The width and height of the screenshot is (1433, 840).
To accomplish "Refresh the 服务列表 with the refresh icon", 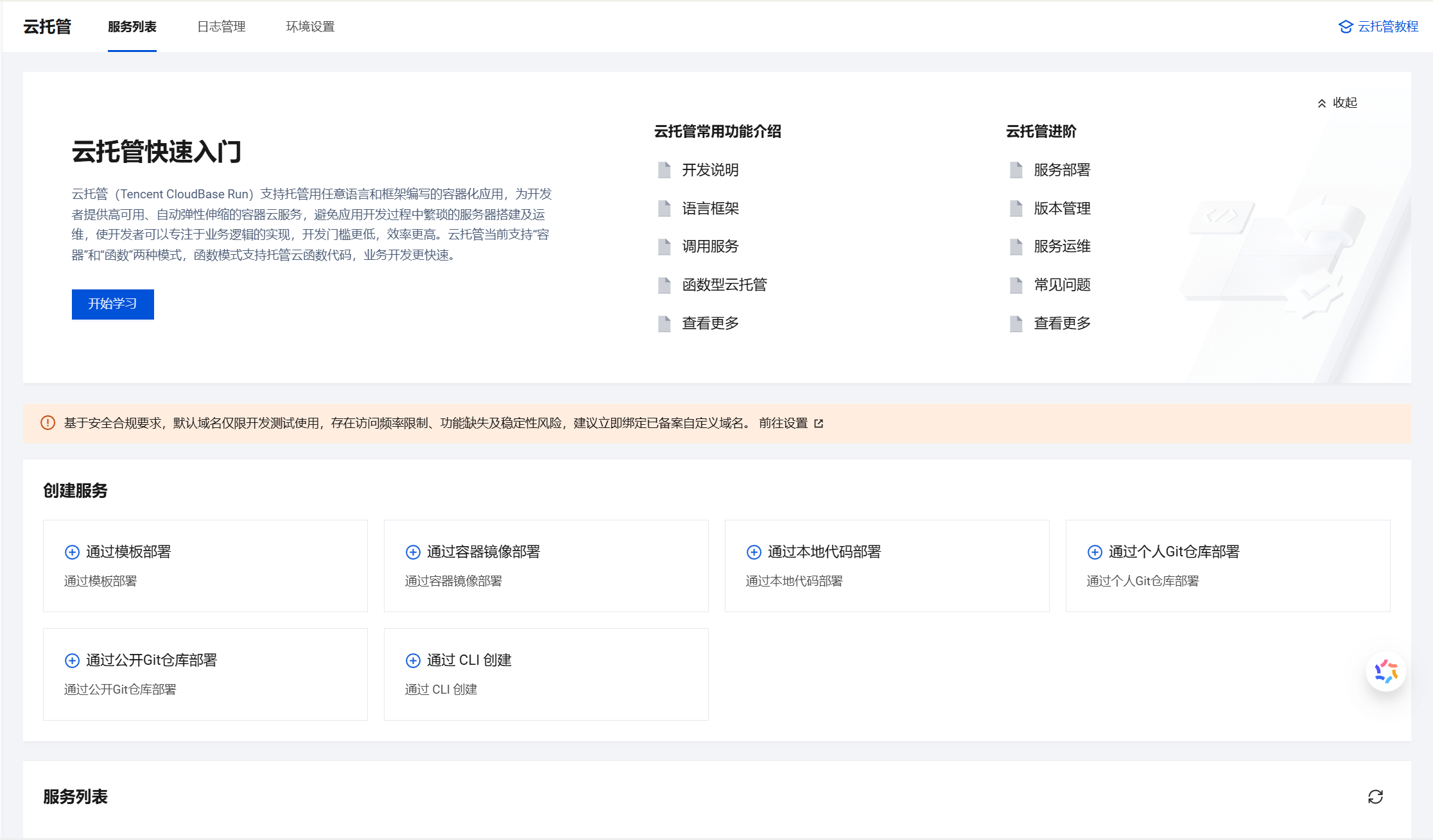I will click(x=1375, y=797).
